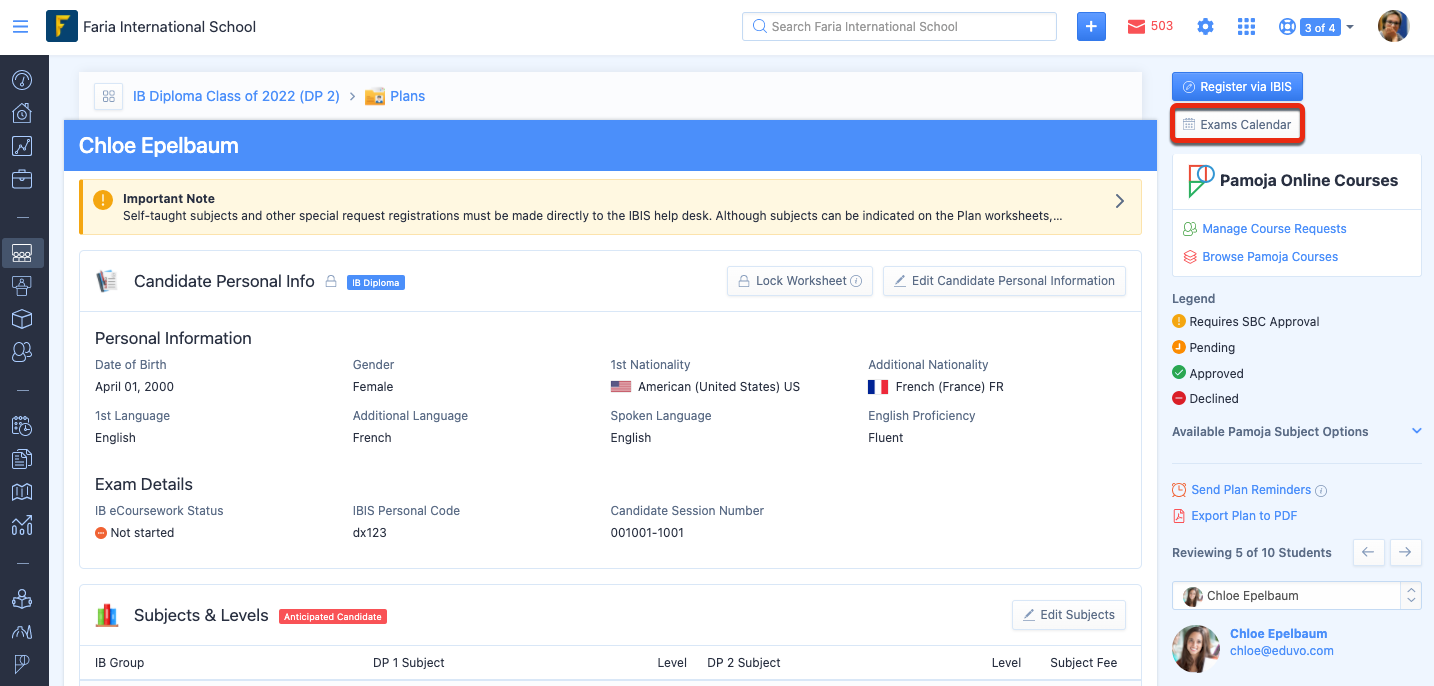Click Chloe Epelbaum name link in sidebar
1434x686 pixels.
tap(1278, 634)
